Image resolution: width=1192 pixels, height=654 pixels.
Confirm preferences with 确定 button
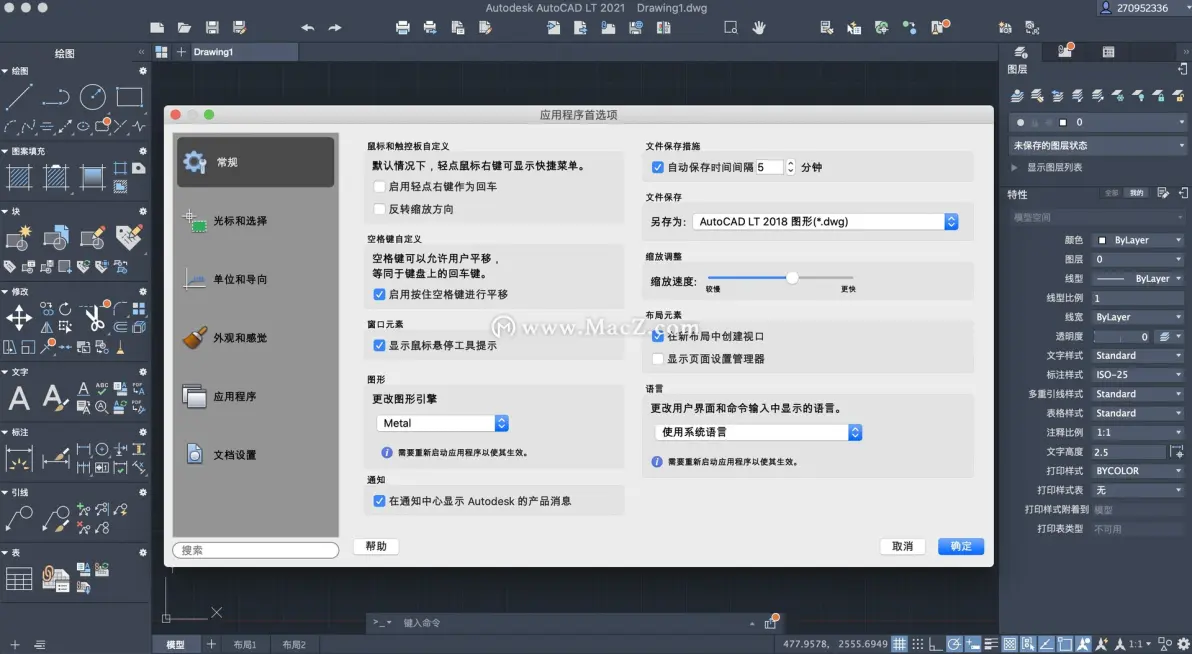pyautogui.click(x=961, y=546)
